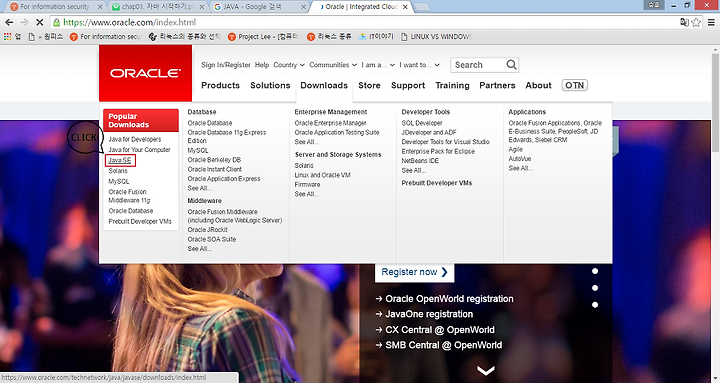720x383 pixels.
Task: Click Linux and Oracle VM link
Action: point(322,175)
